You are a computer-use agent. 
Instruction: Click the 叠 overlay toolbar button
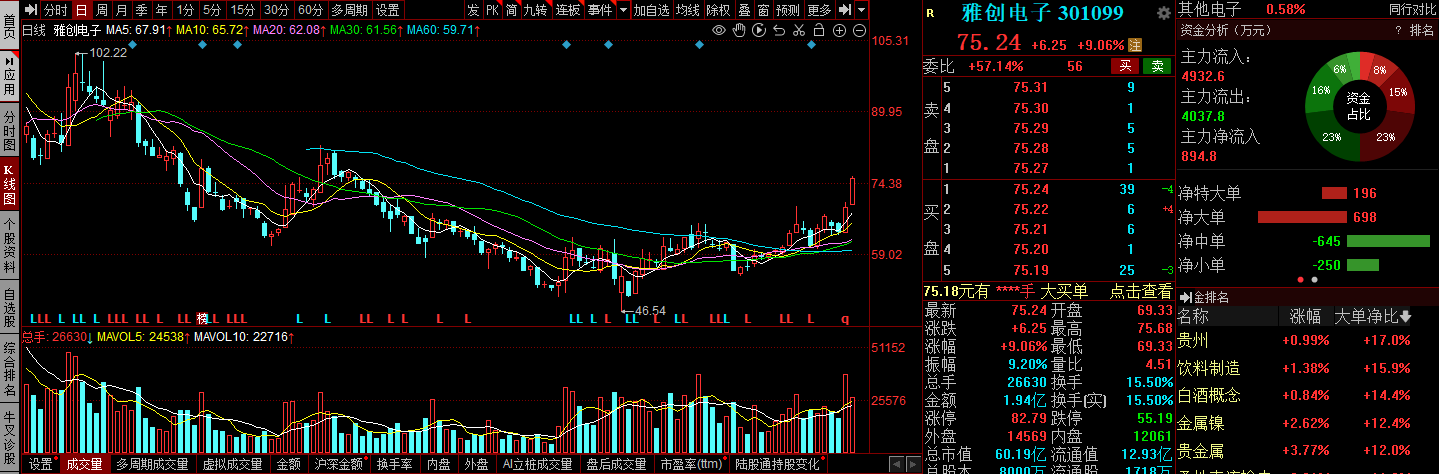click(744, 10)
